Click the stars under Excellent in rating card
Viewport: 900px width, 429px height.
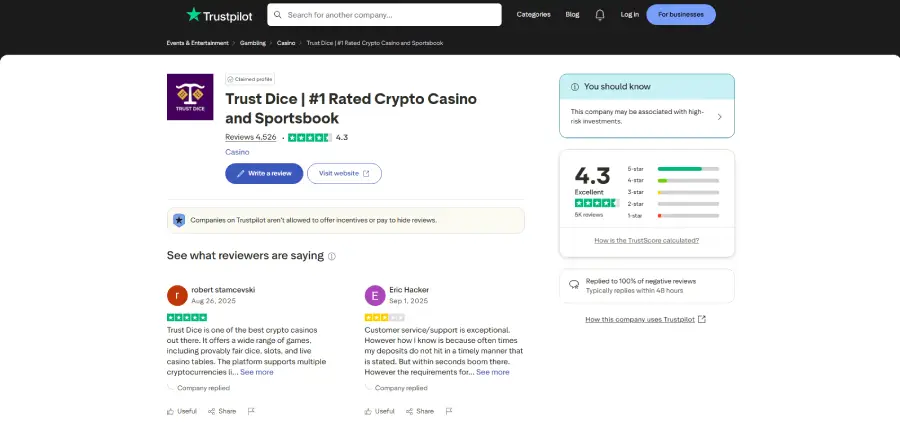pos(597,203)
